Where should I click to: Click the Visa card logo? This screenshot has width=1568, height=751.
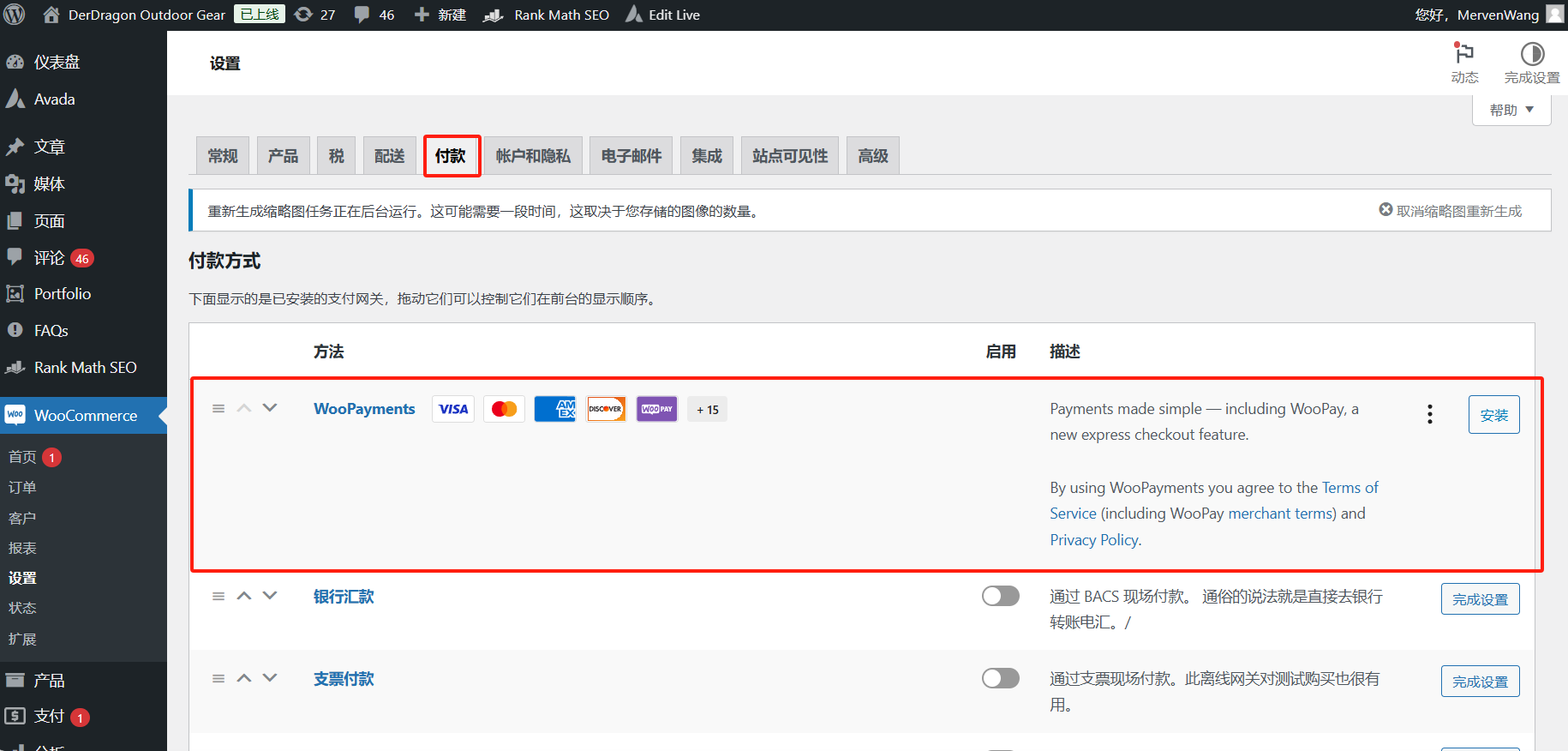(x=453, y=409)
